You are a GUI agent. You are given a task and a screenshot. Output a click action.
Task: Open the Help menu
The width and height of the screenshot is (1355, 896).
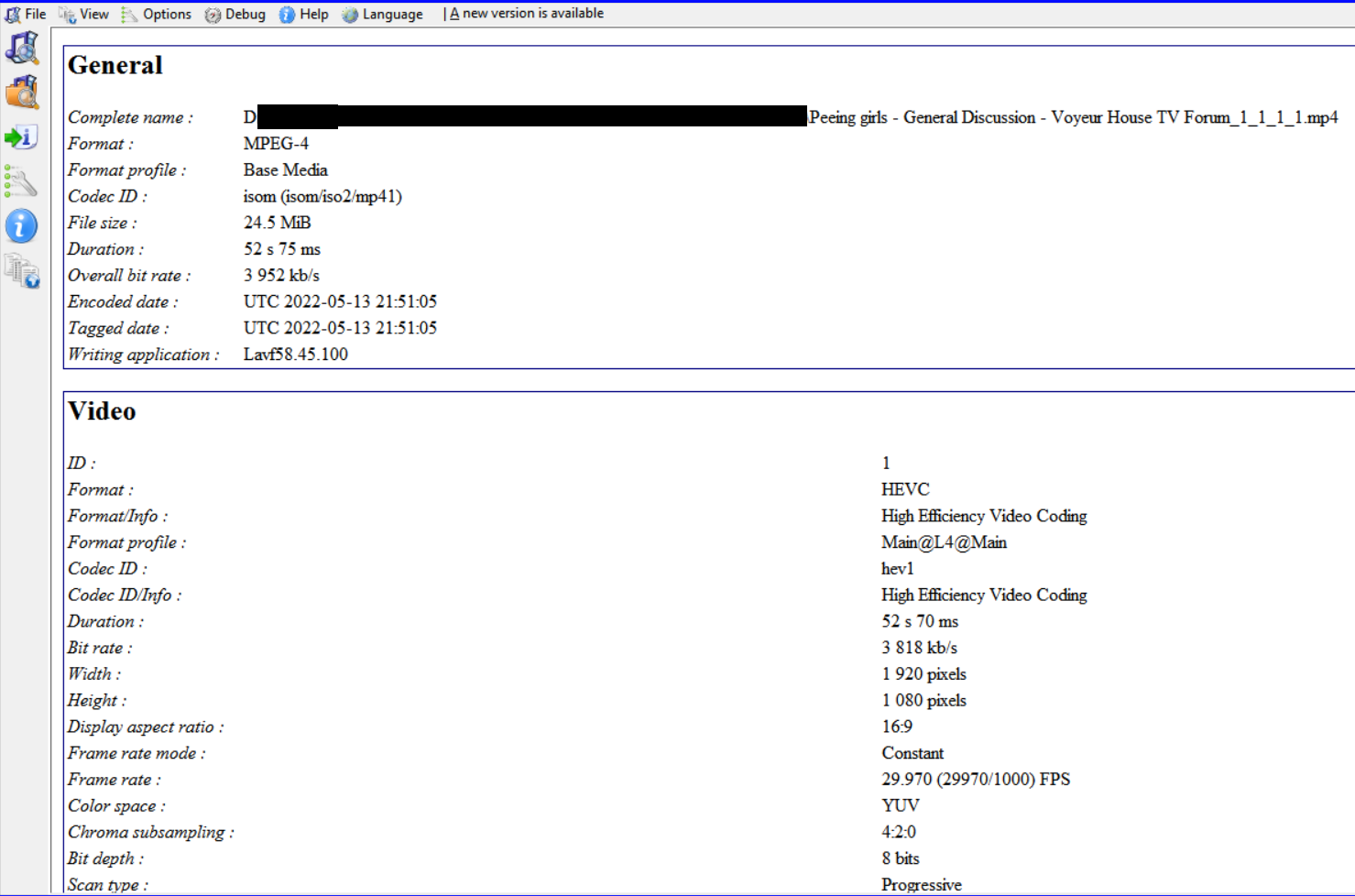304,14
